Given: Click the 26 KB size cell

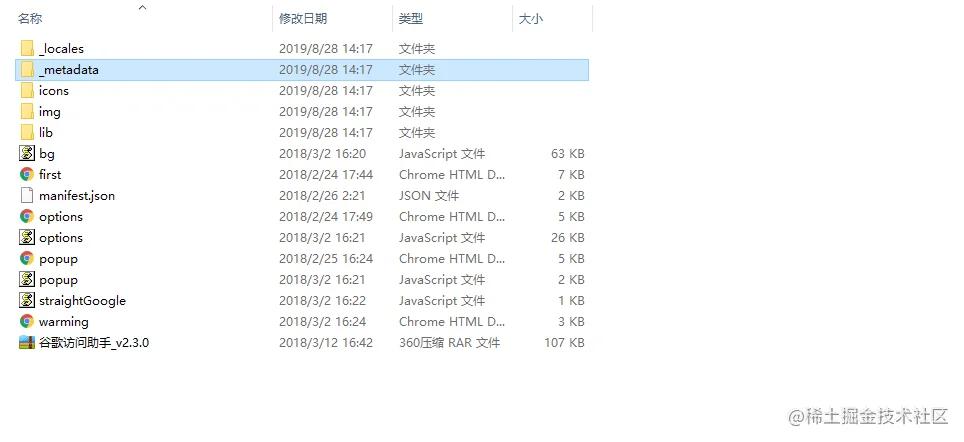Looking at the screenshot, I should 567,237.
